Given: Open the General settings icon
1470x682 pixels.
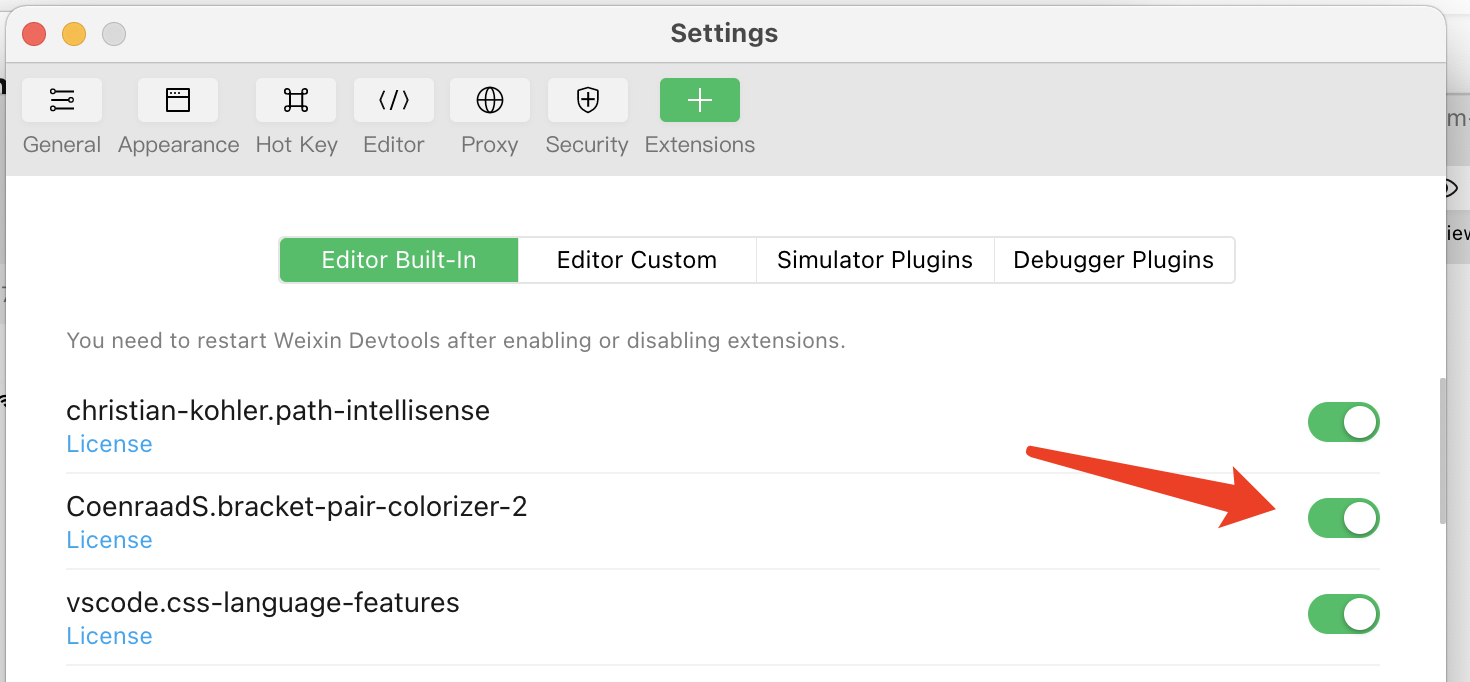Looking at the screenshot, I should 62,100.
